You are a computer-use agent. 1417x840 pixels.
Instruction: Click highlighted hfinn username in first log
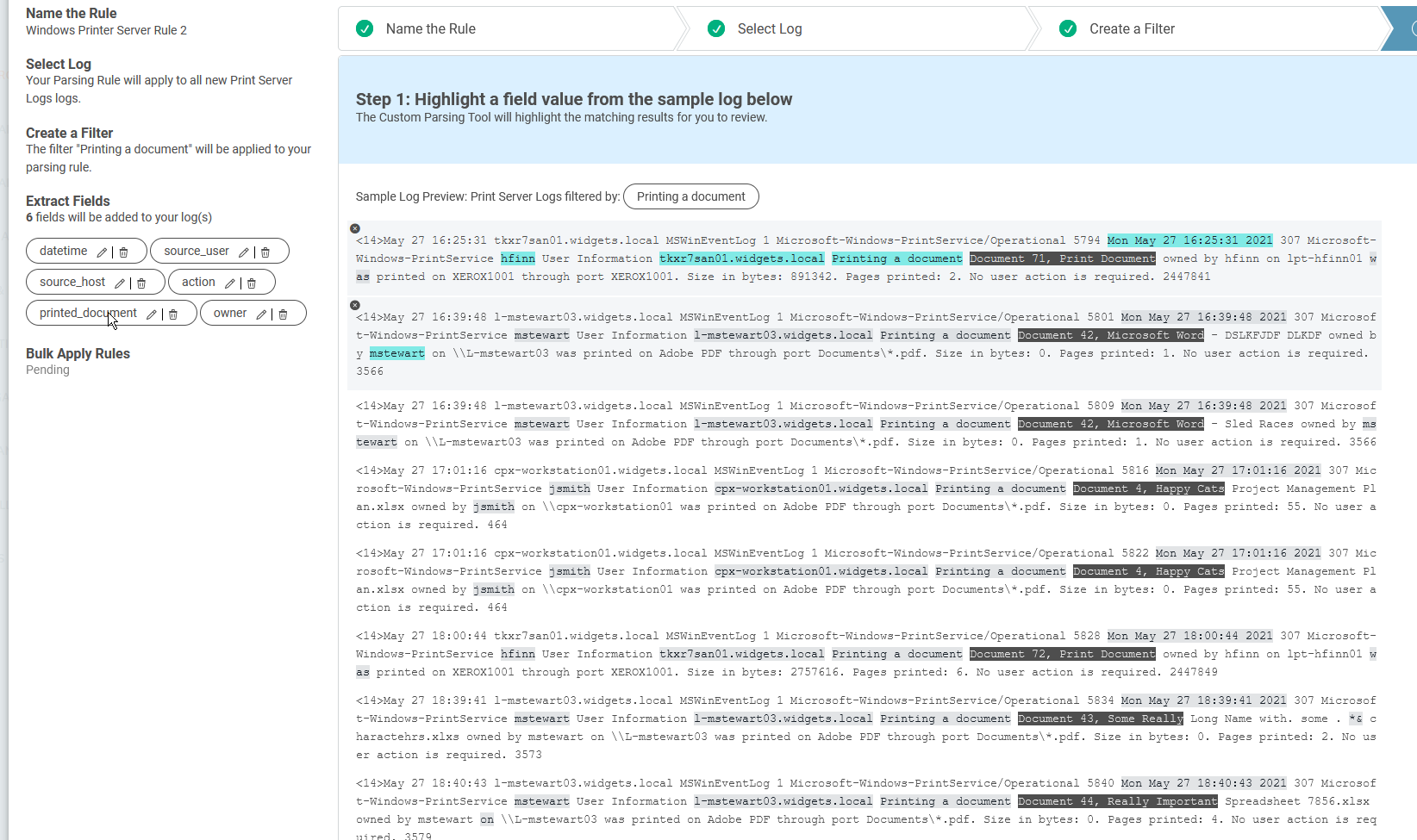[x=518, y=258]
